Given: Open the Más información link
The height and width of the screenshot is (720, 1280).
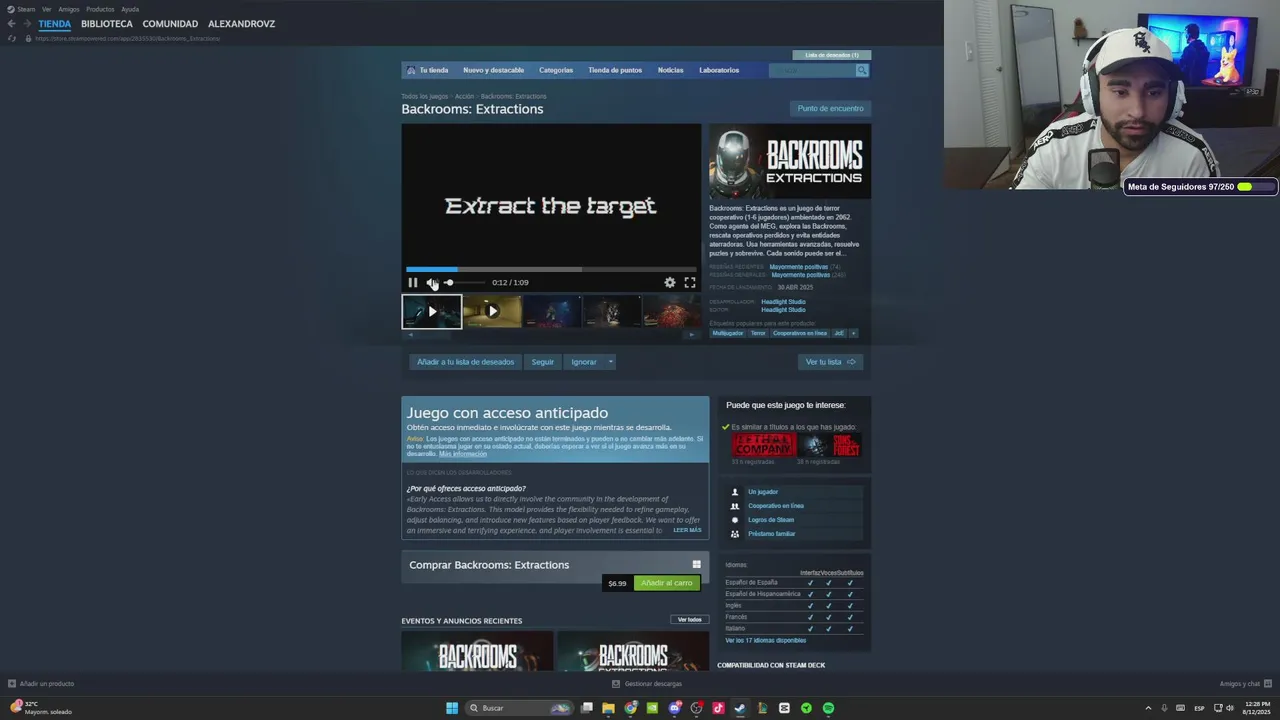Looking at the screenshot, I should [463, 454].
